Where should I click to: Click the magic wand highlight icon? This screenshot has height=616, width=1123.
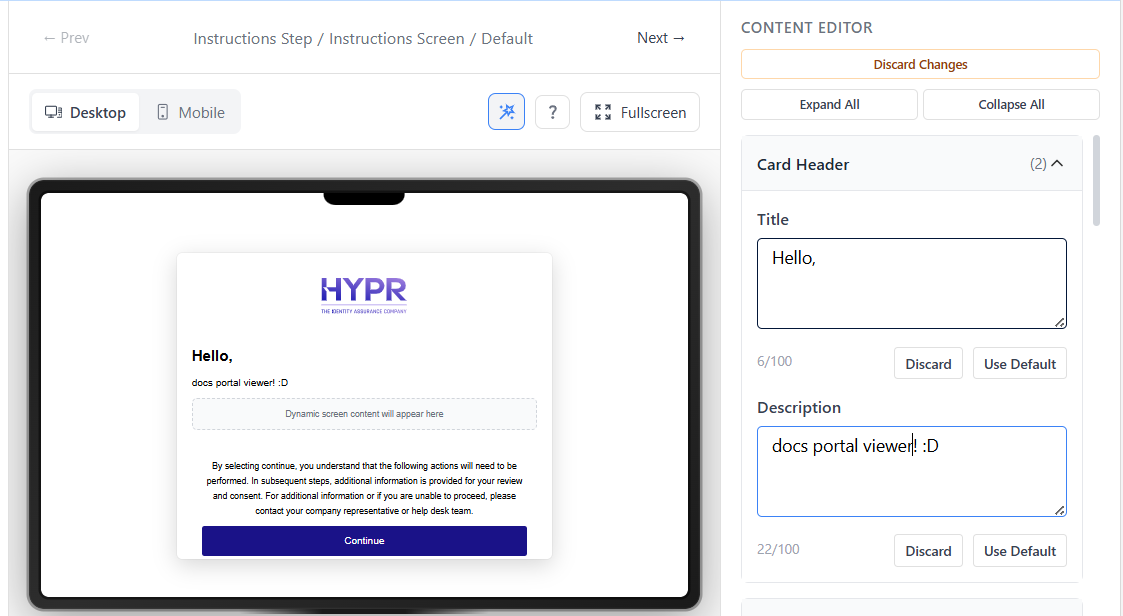[x=506, y=112]
